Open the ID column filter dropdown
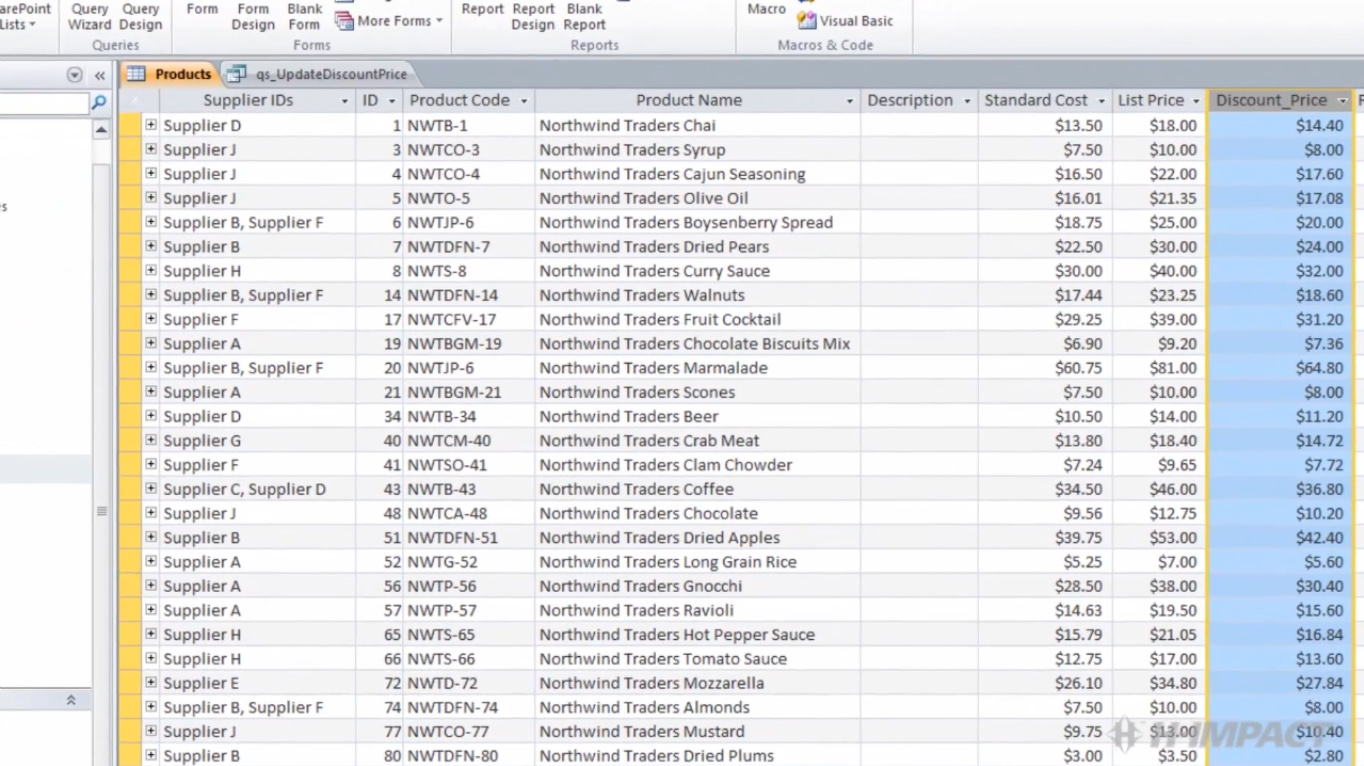Screen dimensions: 1364x766 pos(392,101)
